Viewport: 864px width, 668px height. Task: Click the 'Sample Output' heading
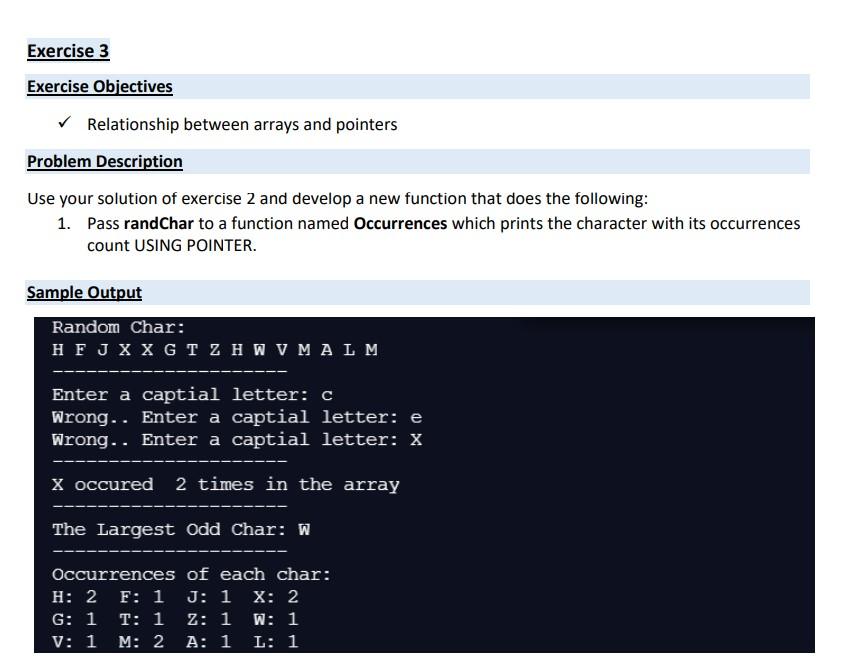point(84,293)
